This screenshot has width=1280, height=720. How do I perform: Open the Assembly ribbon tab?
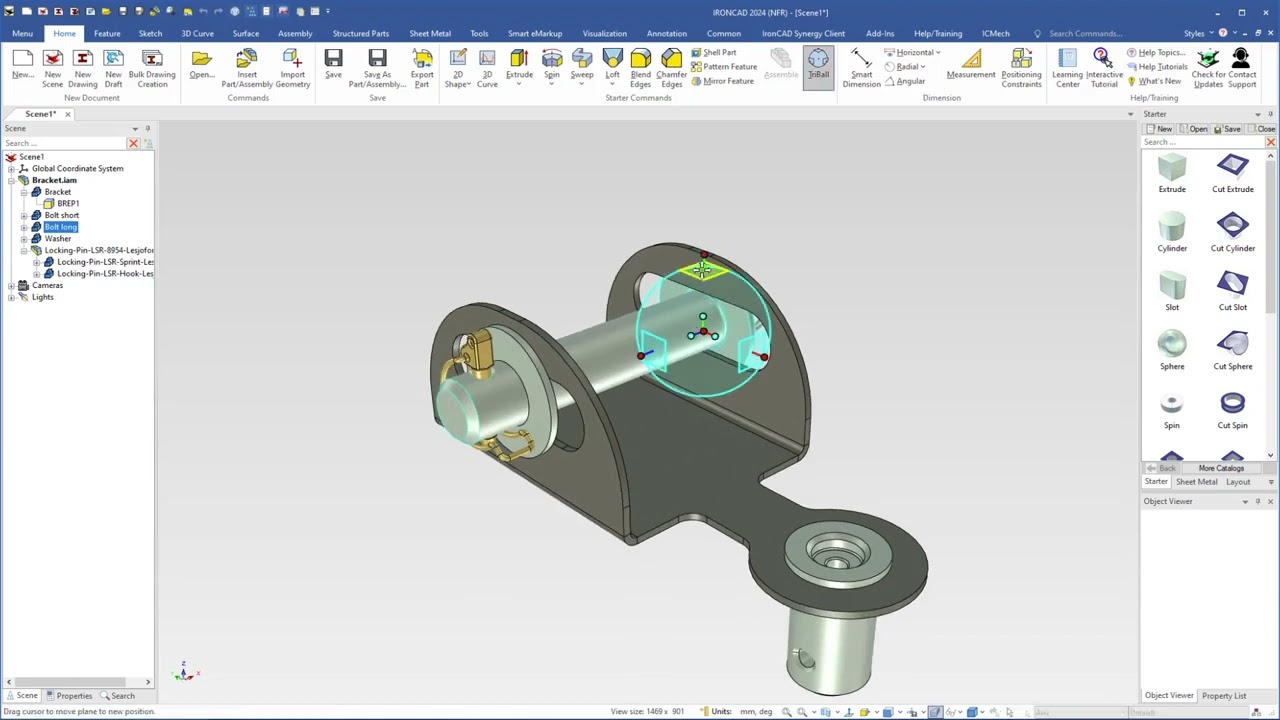(x=295, y=33)
